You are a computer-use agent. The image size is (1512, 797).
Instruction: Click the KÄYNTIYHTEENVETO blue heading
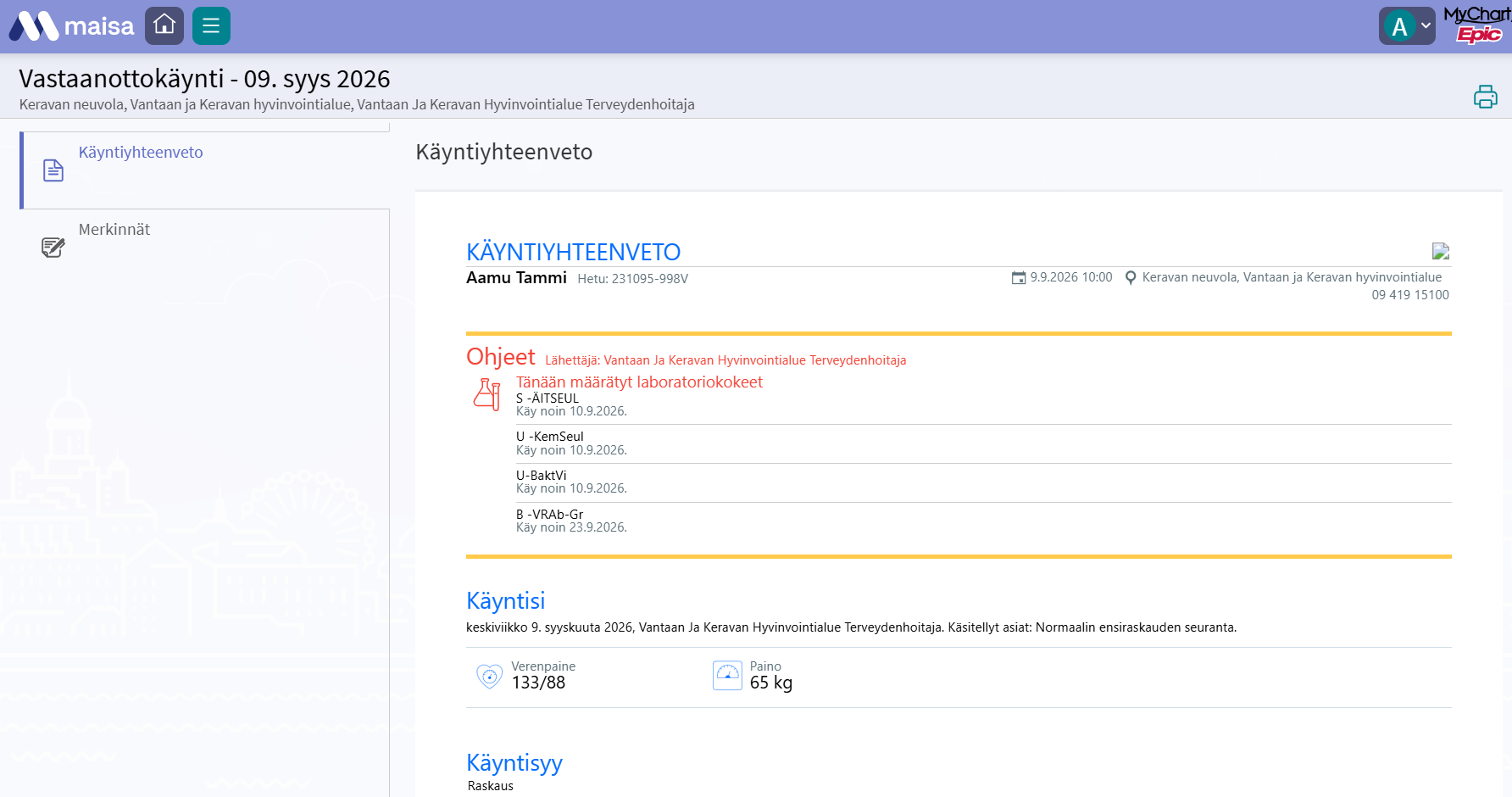tap(574, 252)
